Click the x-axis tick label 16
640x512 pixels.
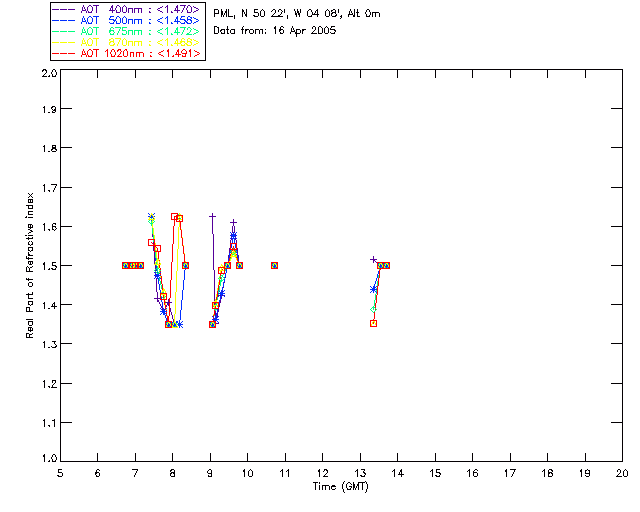coord(473,473)
